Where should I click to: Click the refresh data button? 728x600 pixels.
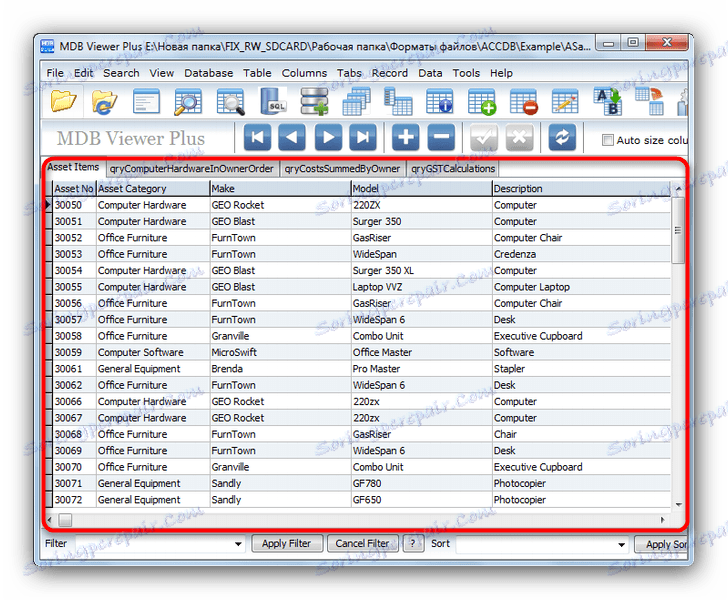(x=562, y=137)
